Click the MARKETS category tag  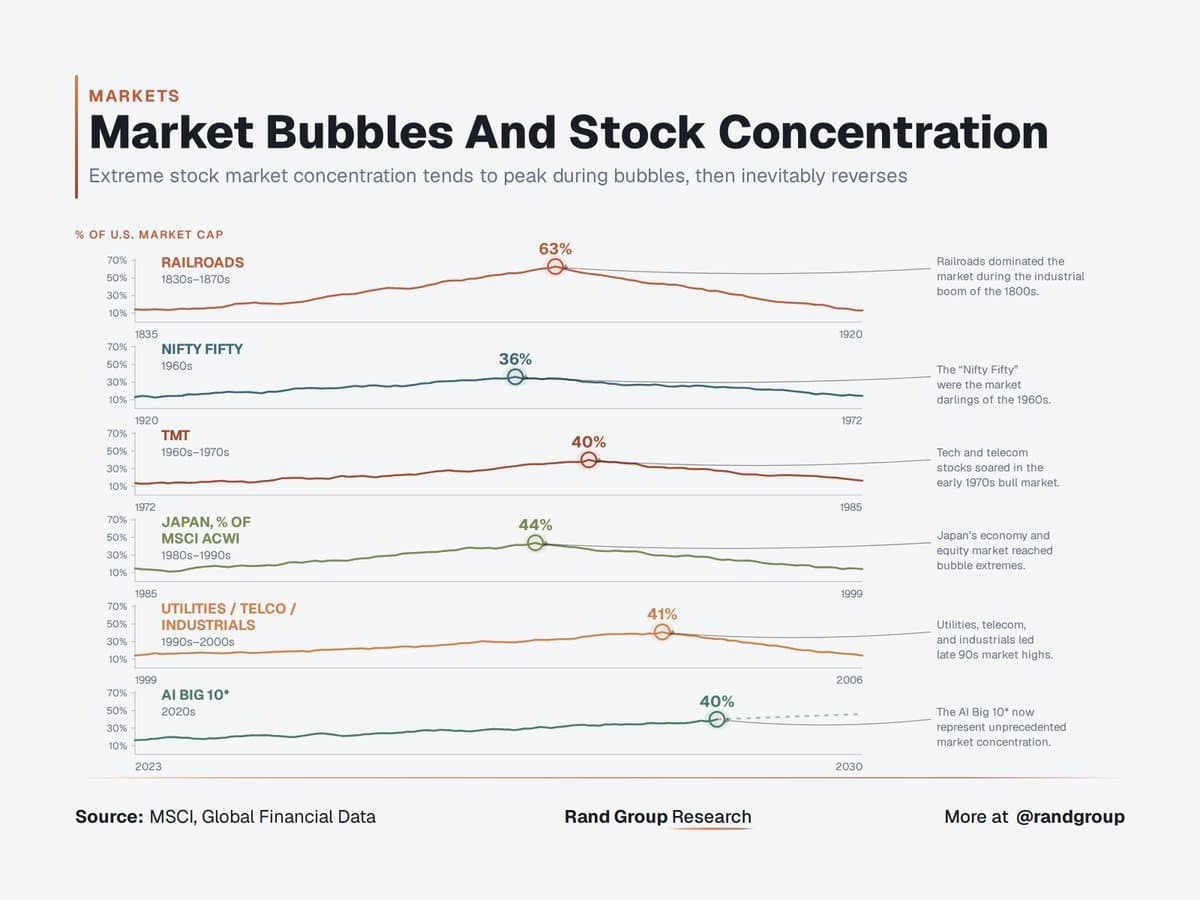pyautogui.click(x=134, y=96)
